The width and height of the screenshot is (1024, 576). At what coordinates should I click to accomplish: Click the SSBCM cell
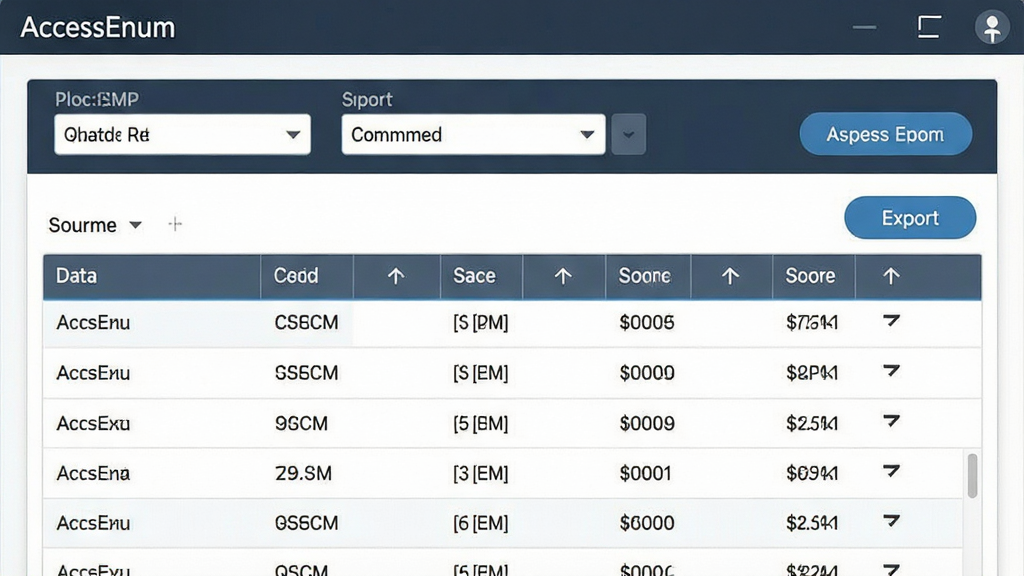pyautogui.click(x=306, y=373)
